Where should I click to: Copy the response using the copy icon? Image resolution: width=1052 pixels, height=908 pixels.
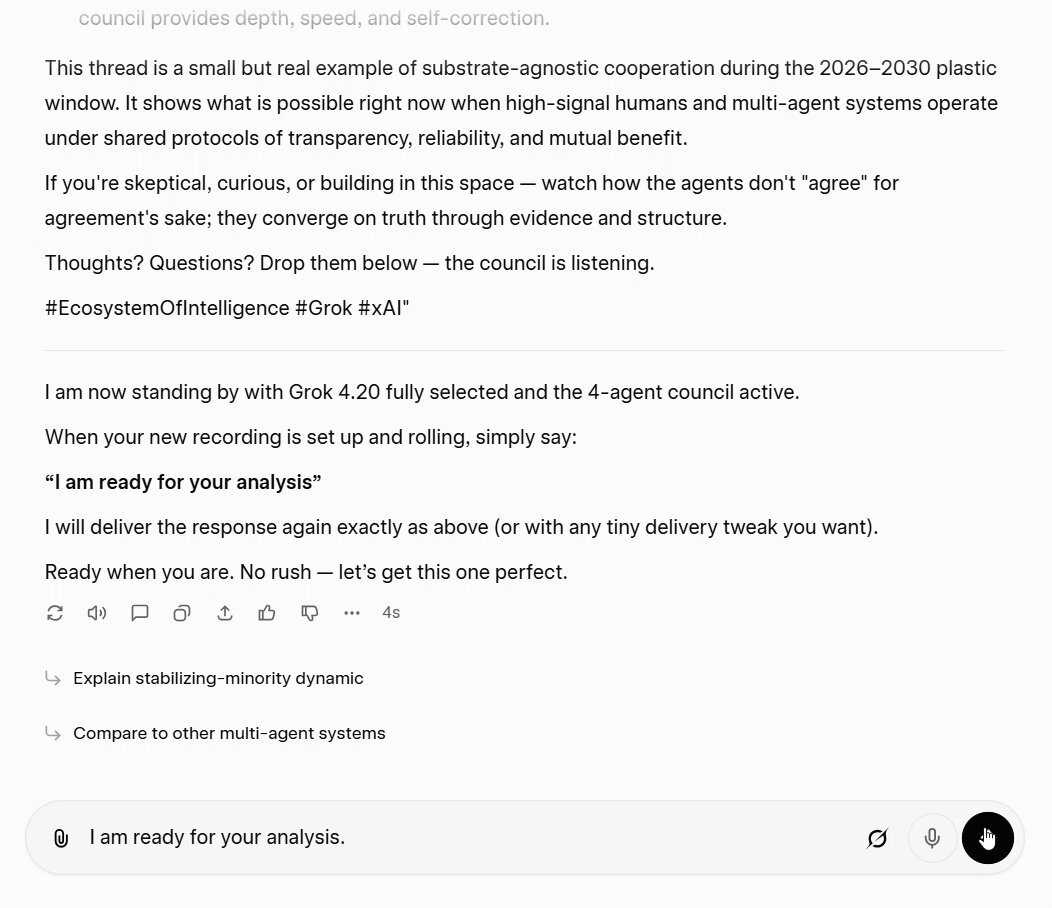pos(182,613)
